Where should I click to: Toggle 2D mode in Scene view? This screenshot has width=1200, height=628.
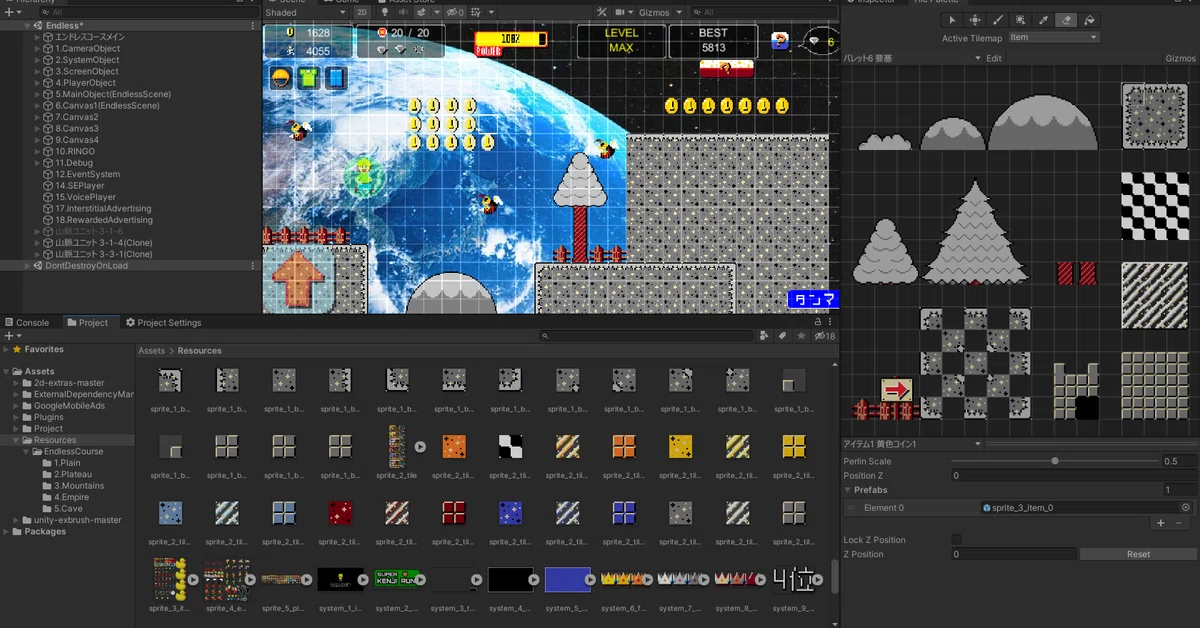[x=362, y=12]
